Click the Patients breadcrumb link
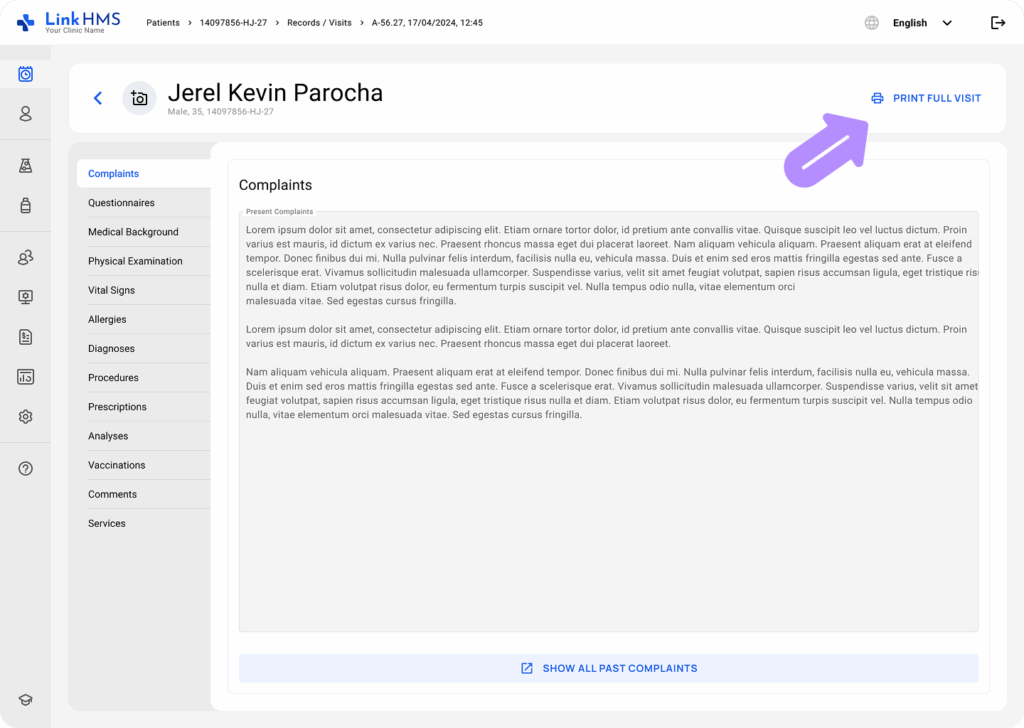Viewport: 1024px width, 728px height. tap(163, 23)
